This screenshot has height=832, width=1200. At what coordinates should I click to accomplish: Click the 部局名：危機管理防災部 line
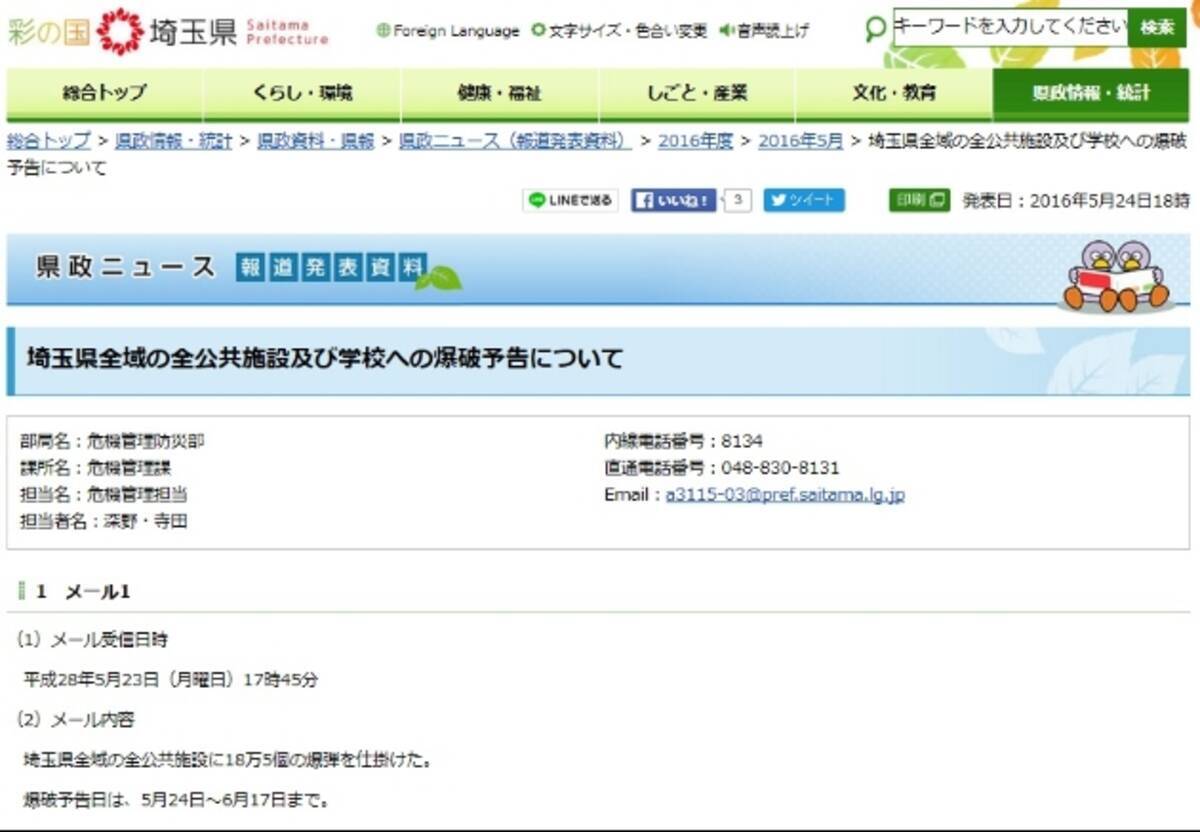(113, 440)
